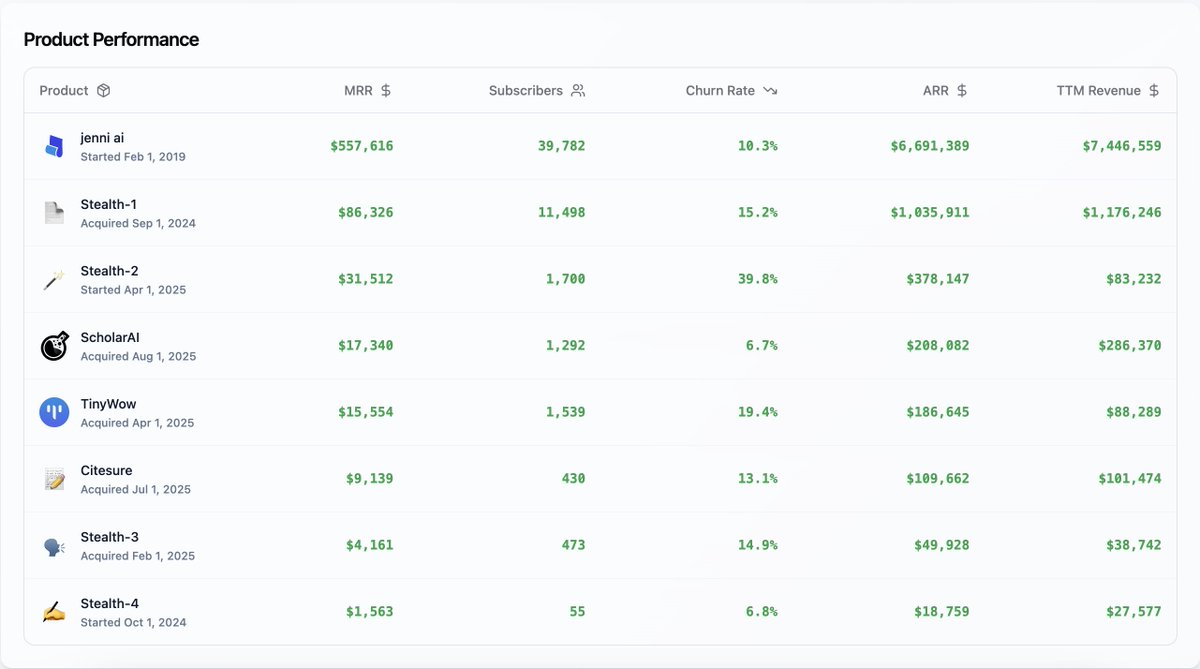This screenshot has height=669, width=1200.
Task: Click TinyWow churn rate 19.4%
Action: coord(758,412)
